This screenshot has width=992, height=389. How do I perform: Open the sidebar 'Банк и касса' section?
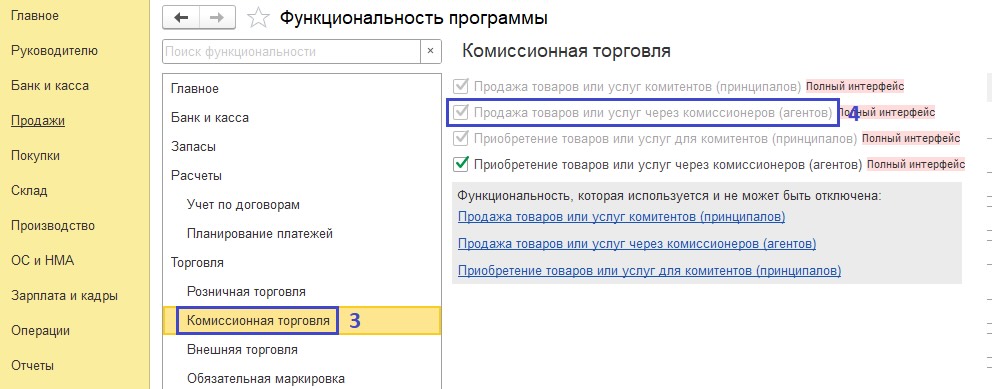pos(50,85)
